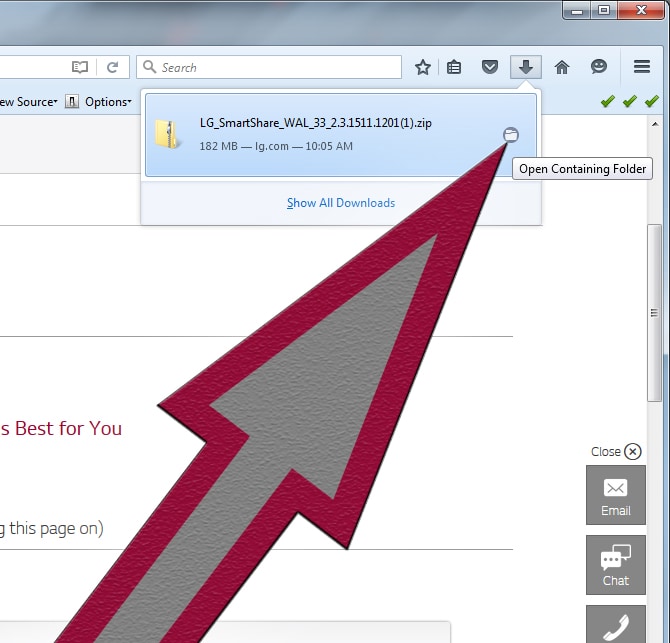Open the LG_SmartShare zip file icon

pyautogui.click(x=167, y=134)
